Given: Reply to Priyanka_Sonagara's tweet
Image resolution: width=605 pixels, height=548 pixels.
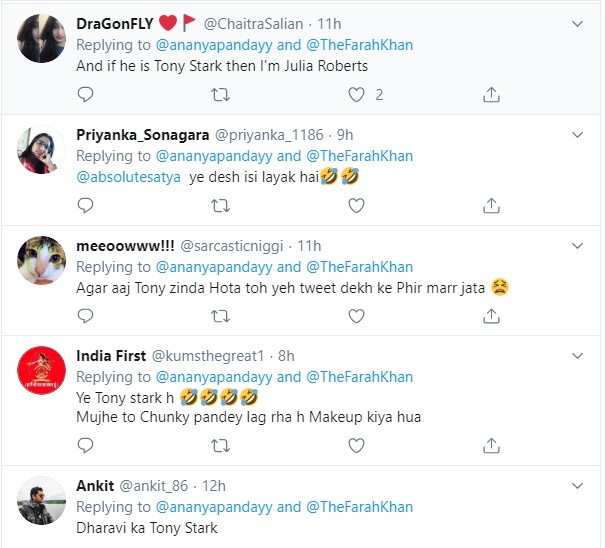Looking at the screenshot, I should [x=86, y=205].
